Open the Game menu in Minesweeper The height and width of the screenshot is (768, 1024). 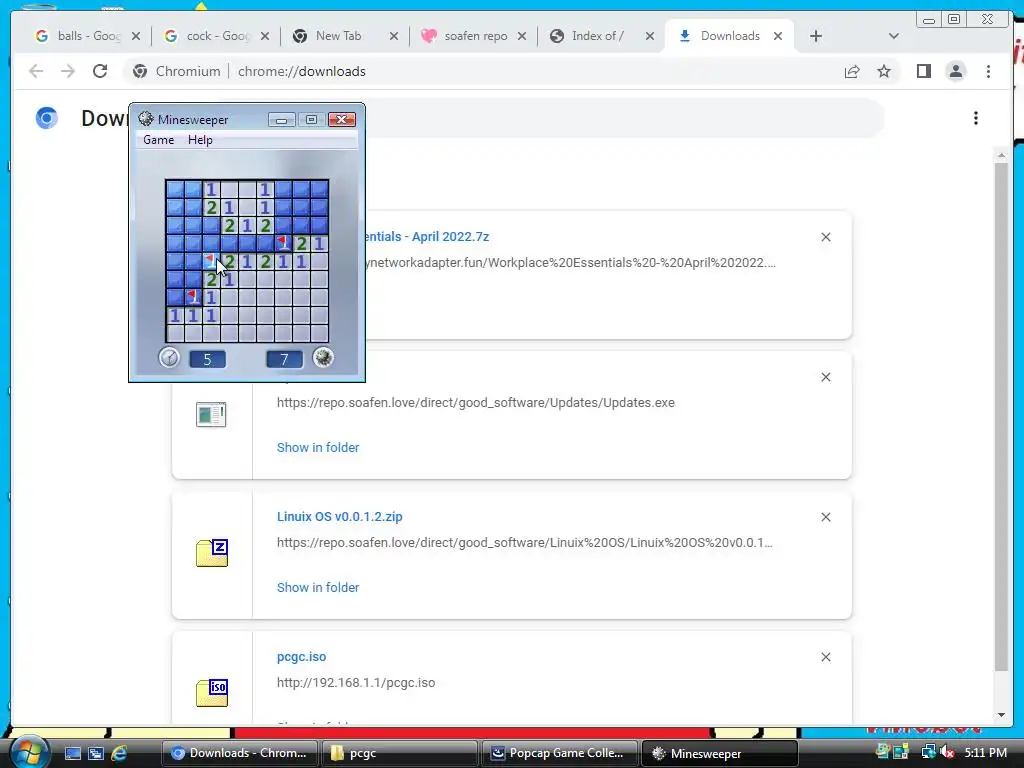159,140
